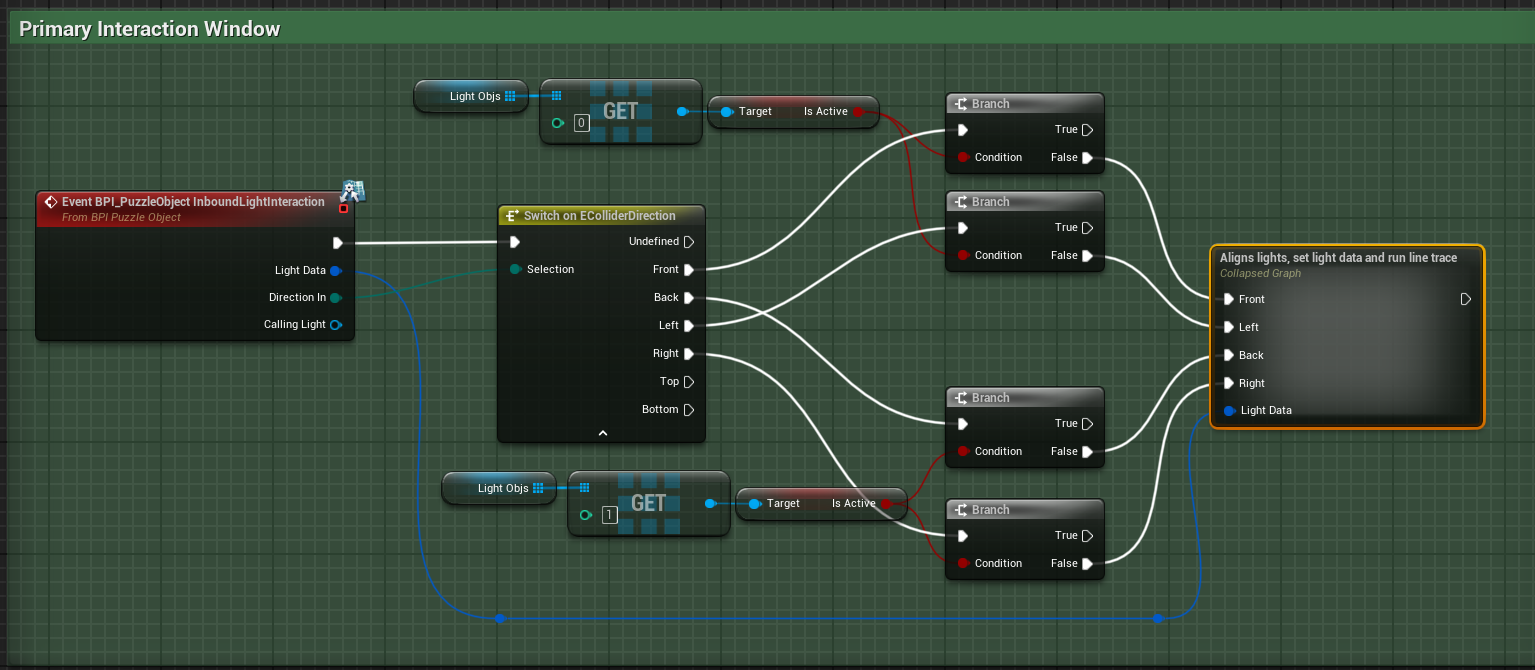Click the Back input pin on the collapsed graph
Screen dimensions: 1535x670
click(1229, 355)
